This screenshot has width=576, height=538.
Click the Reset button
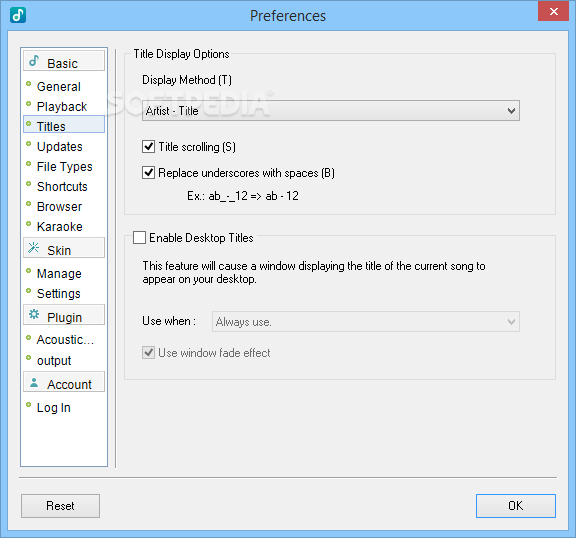[60, 506]
